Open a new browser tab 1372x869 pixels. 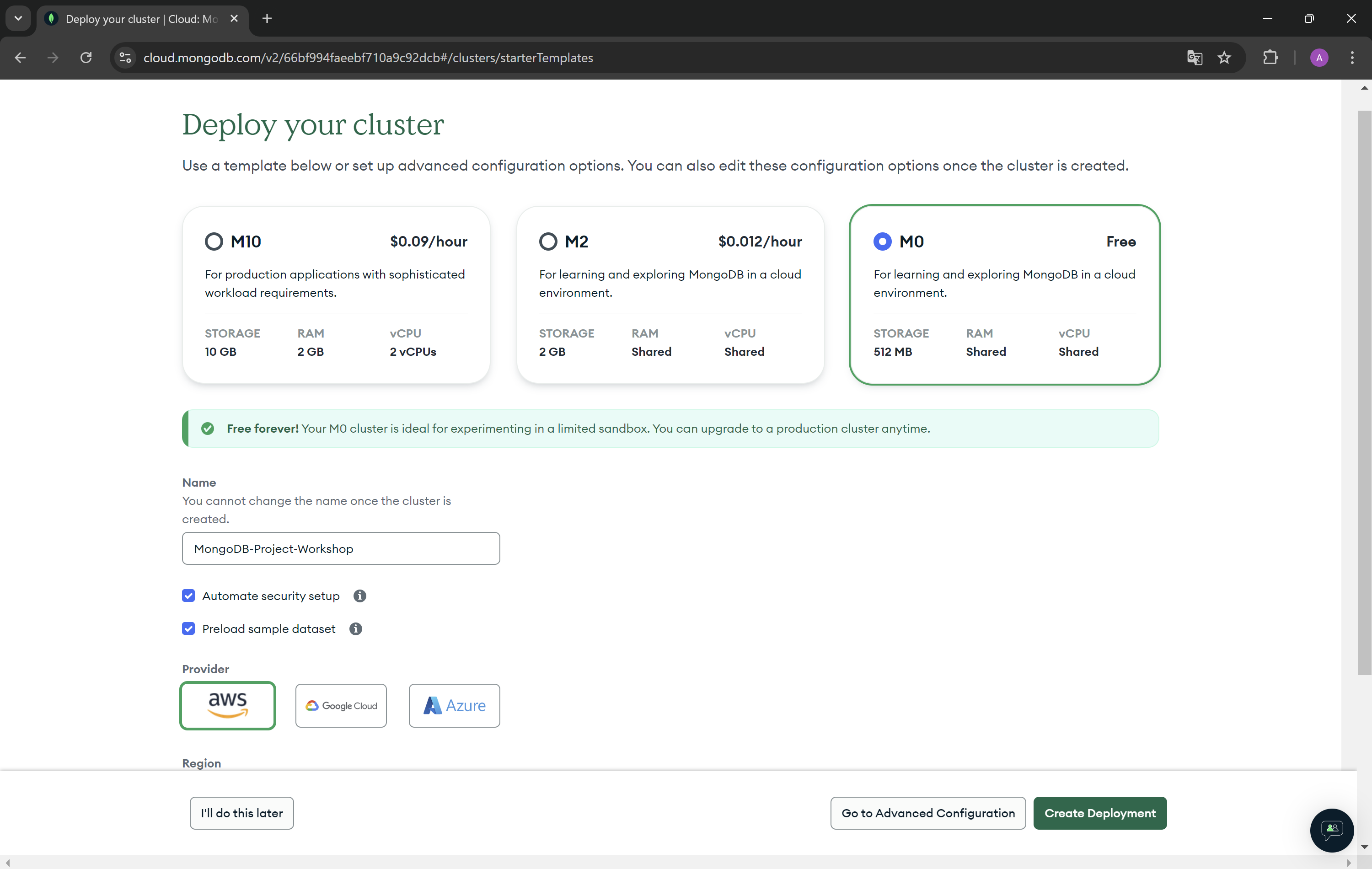coord(267,18)
